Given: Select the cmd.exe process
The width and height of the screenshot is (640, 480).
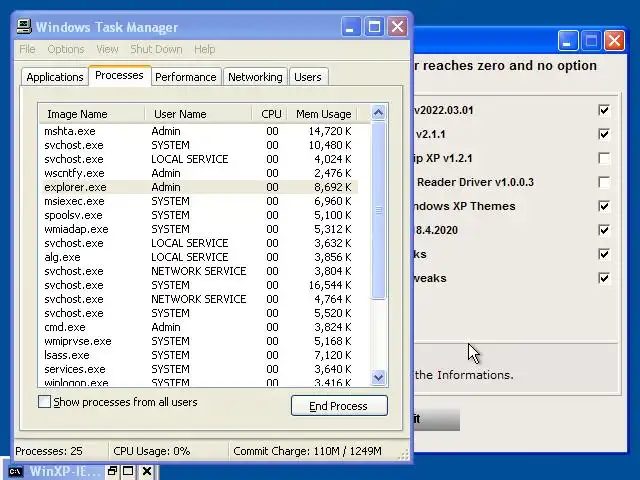Looking at the screenshot, I should pyautogui.click(x=200, y=327).
